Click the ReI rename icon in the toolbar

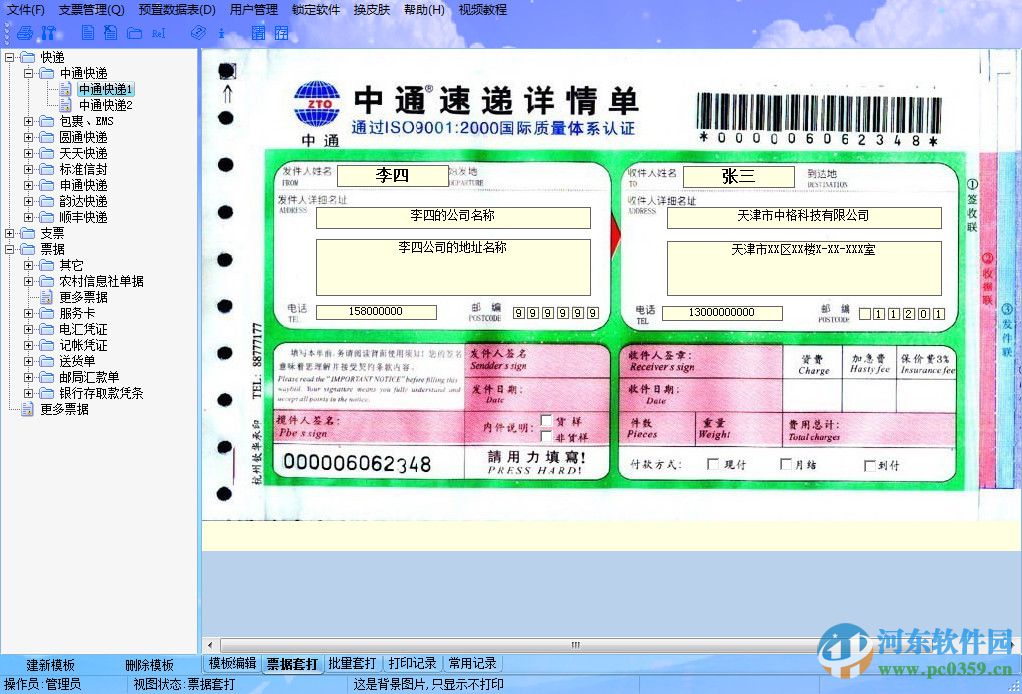point(157,33)
